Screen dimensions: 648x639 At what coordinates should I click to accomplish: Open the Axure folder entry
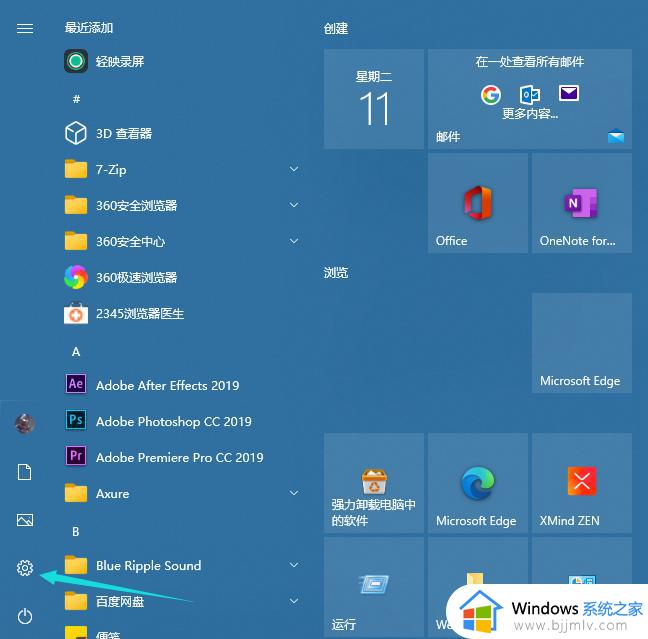point(181,493)
